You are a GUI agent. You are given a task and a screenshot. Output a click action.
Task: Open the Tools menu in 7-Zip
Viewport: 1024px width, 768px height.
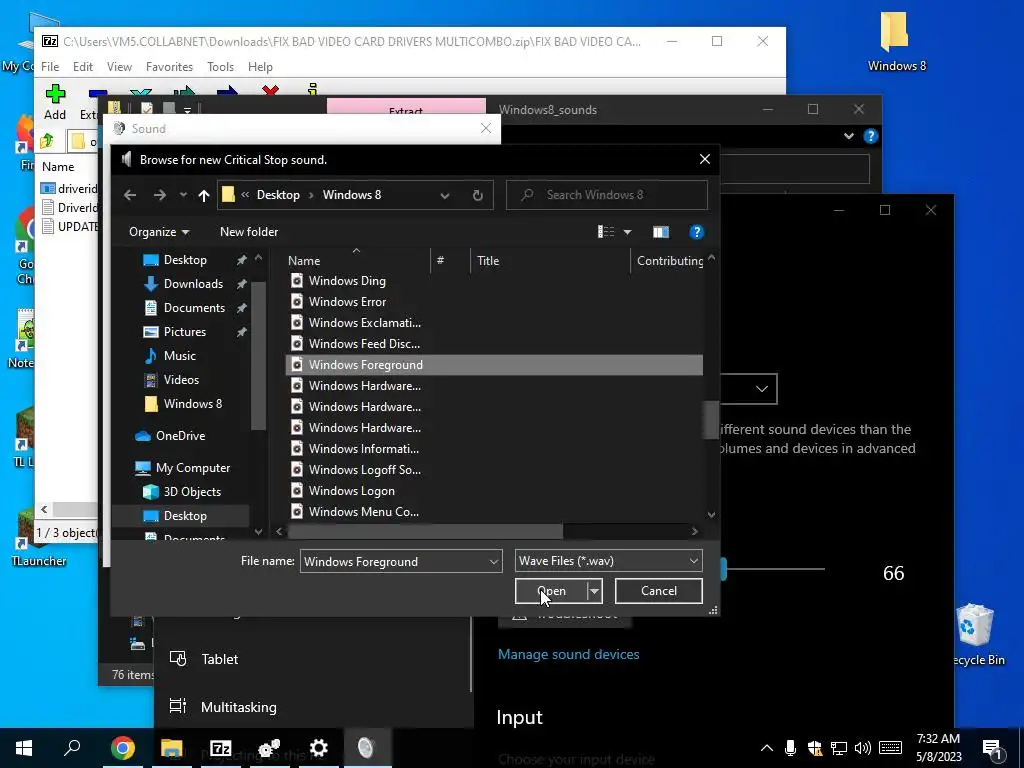pyautogui.click(x=220, y=67)
